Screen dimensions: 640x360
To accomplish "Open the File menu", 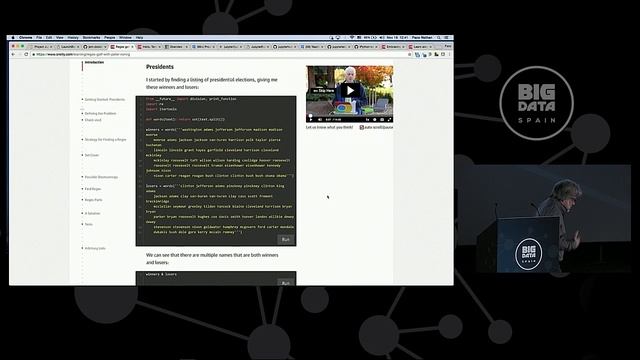I will (39, 38).
